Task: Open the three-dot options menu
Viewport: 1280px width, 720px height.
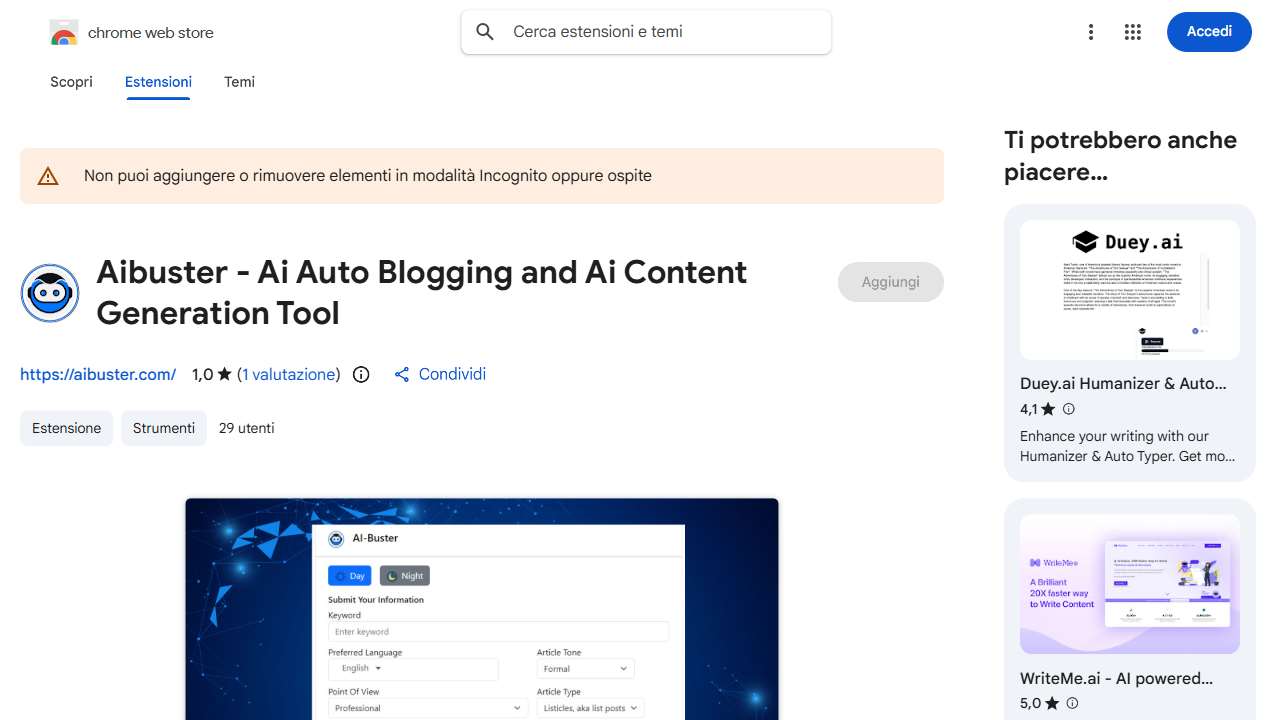Action: coord(1091,32)
